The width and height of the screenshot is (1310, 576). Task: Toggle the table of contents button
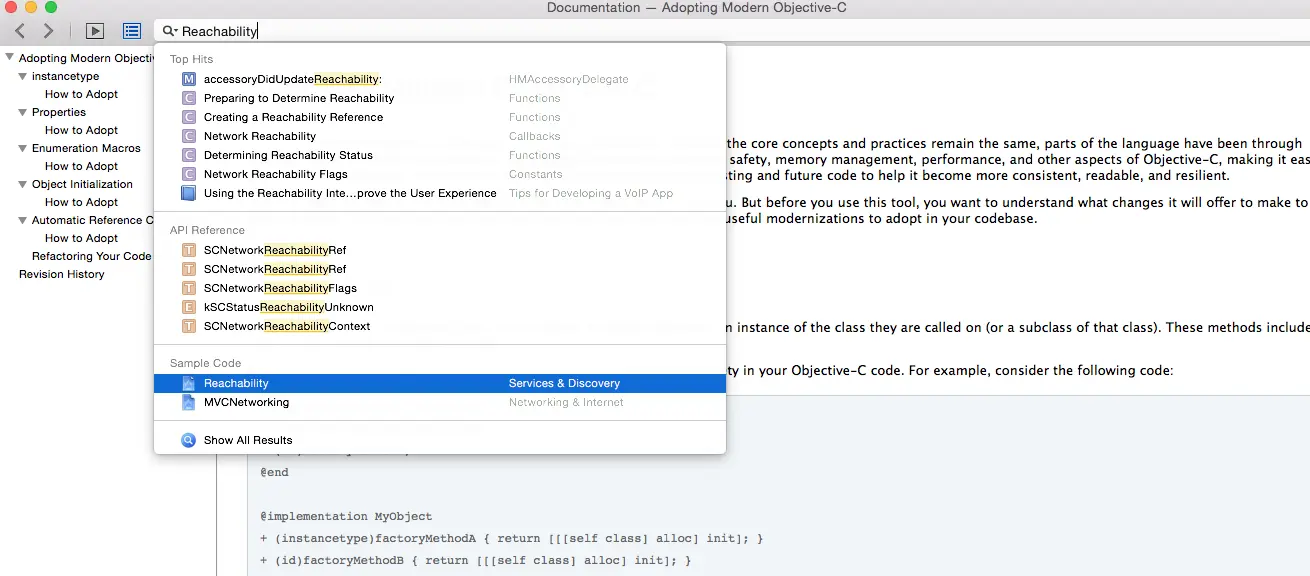[132, 31]
